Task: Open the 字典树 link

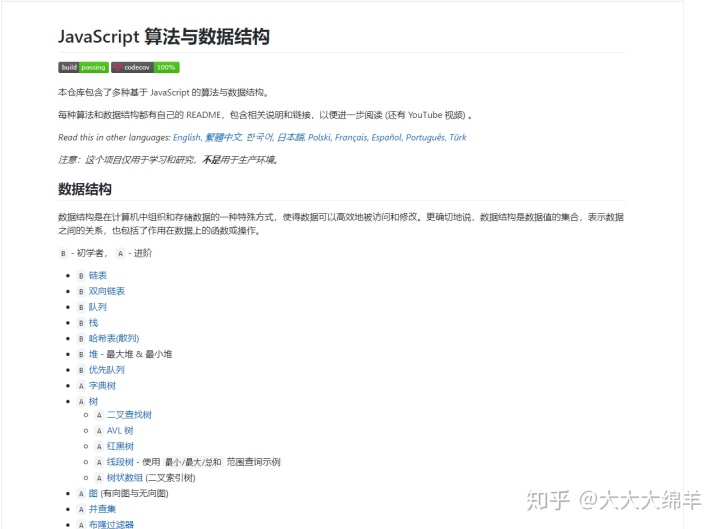Action: (x=102, y=386)
